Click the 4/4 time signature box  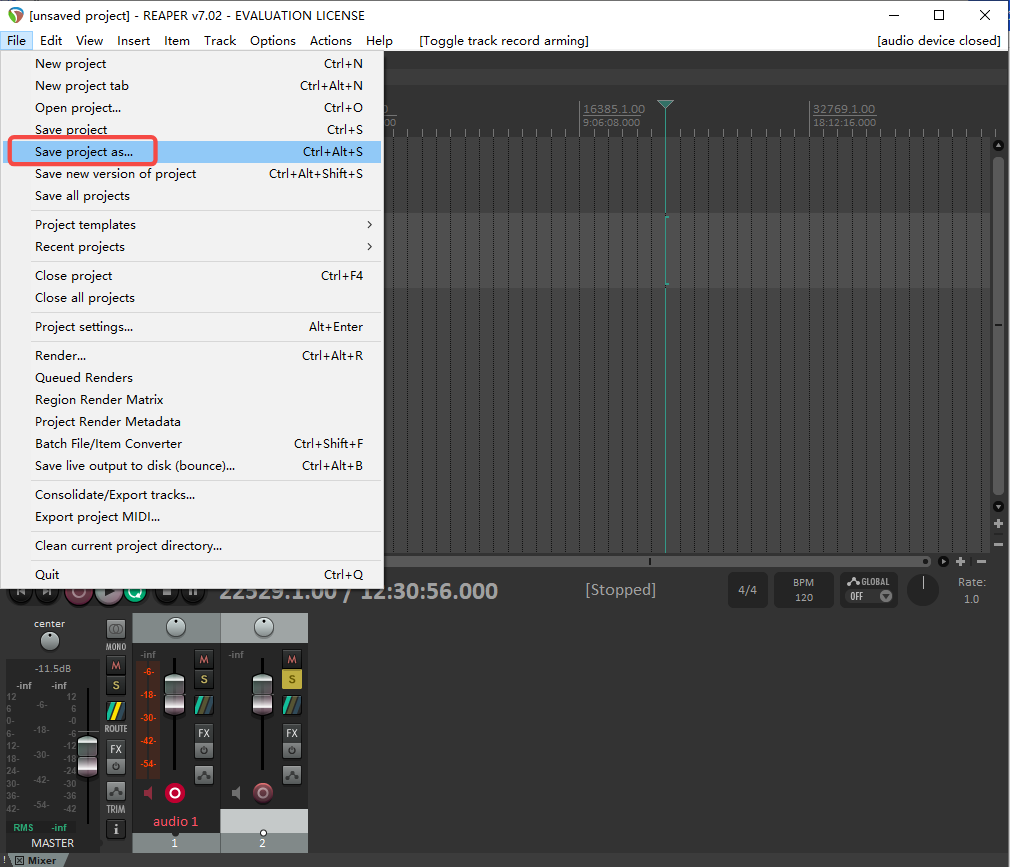(x=747, y=590)
